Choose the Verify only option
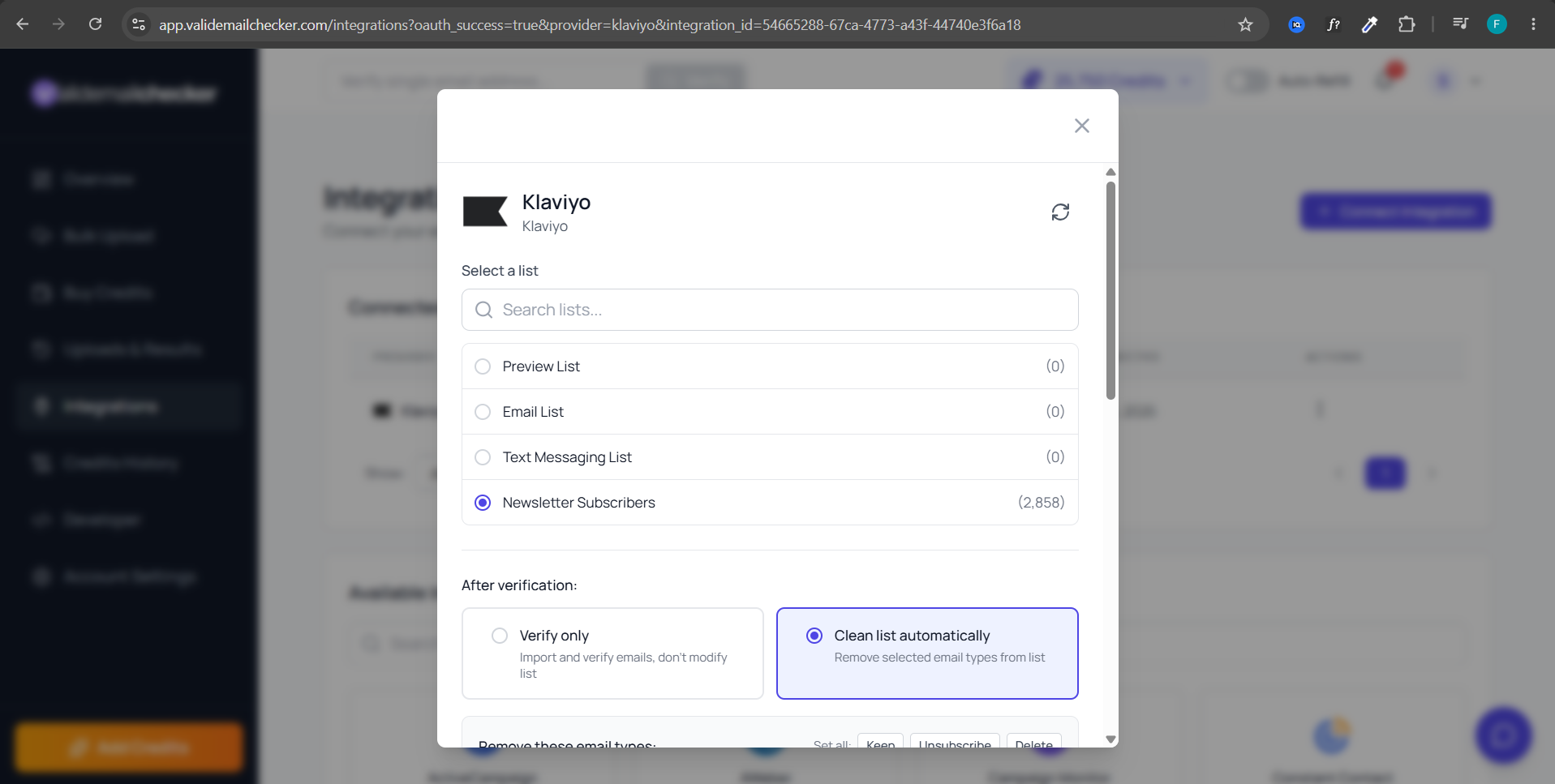Viewport: 1555px width, 784px height. point(612,653)
